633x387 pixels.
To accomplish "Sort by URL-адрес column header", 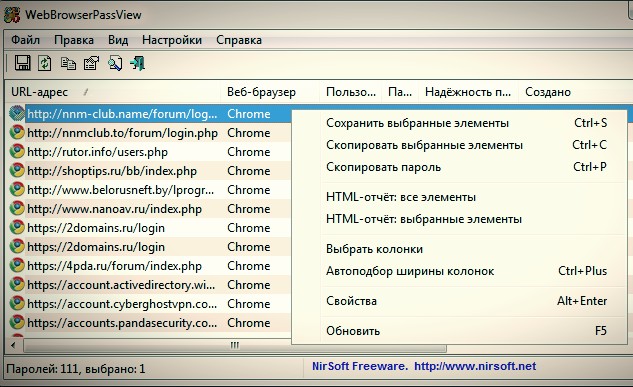I will tap(113, 92).
